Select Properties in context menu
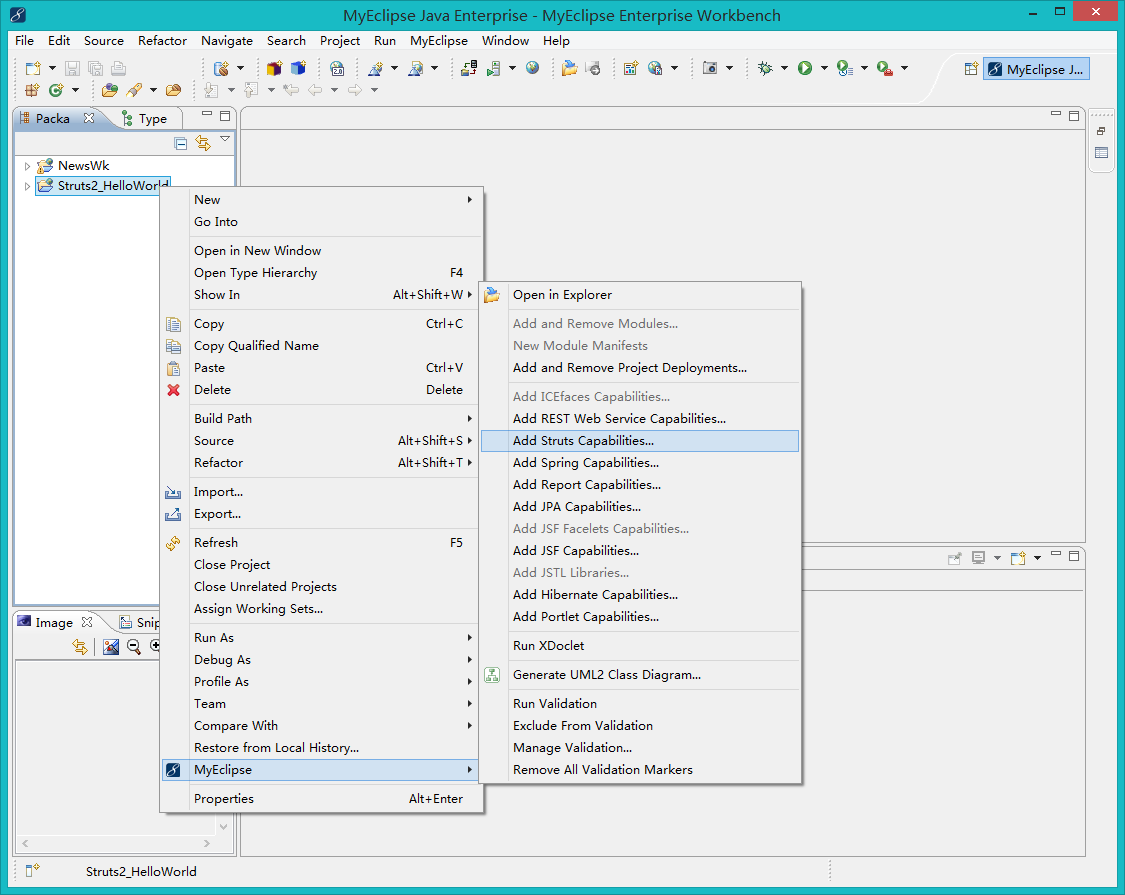 tap(321, 799)
